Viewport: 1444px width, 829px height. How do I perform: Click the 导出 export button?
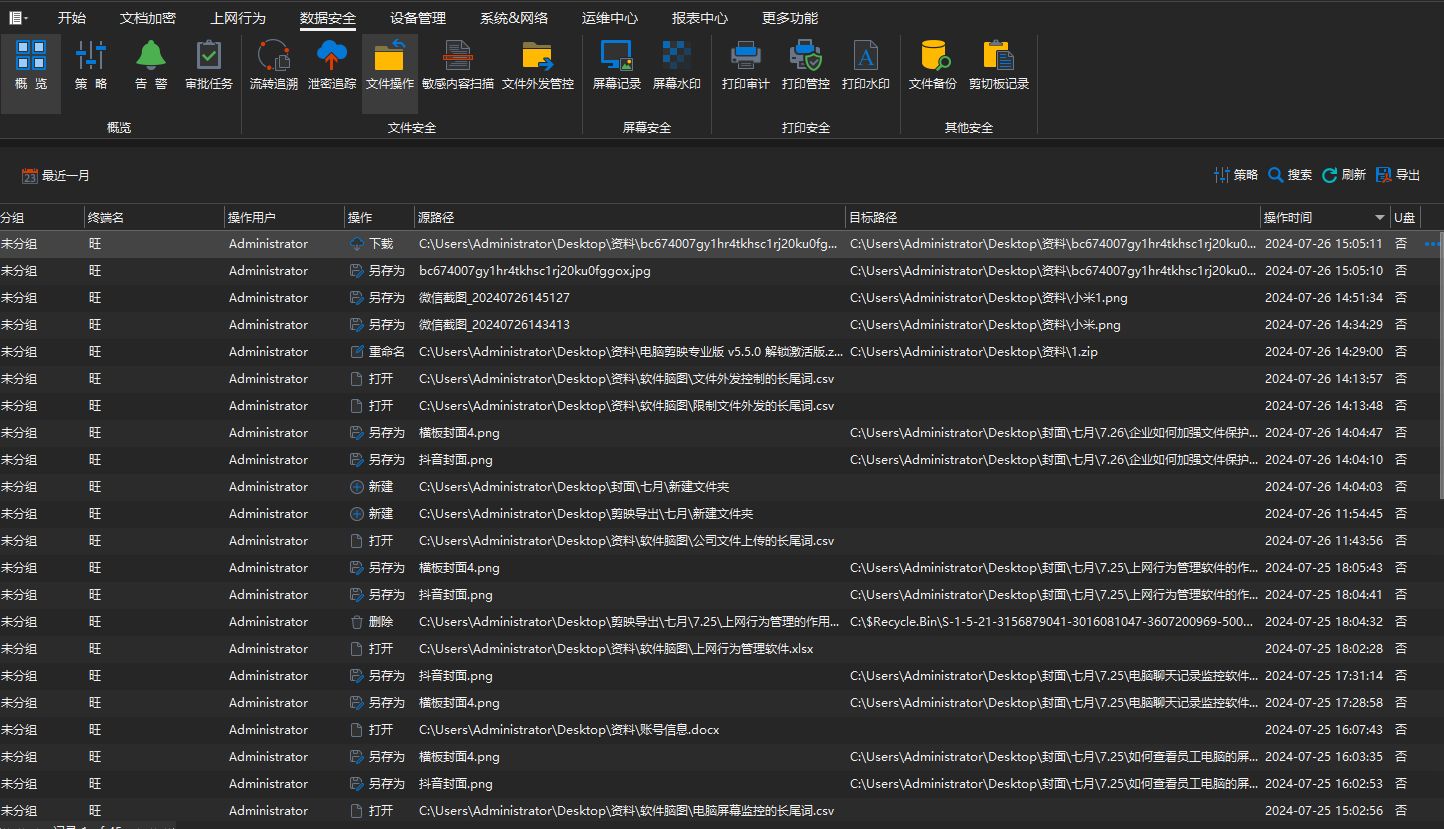point(1398,175)
